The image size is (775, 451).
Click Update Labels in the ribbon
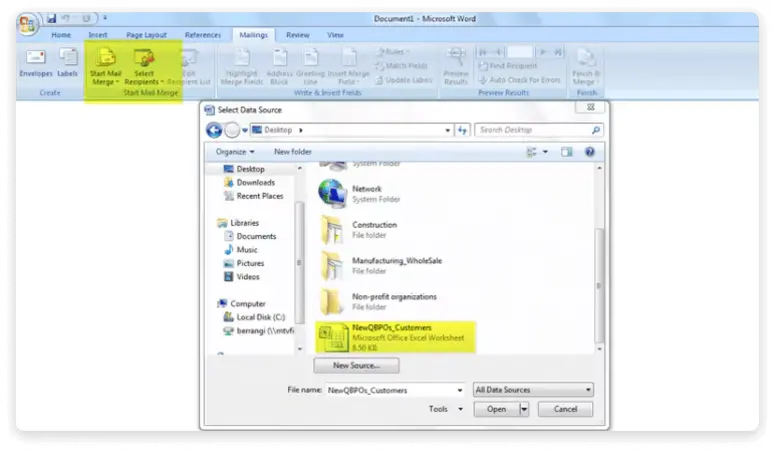[x=403, y=80]
